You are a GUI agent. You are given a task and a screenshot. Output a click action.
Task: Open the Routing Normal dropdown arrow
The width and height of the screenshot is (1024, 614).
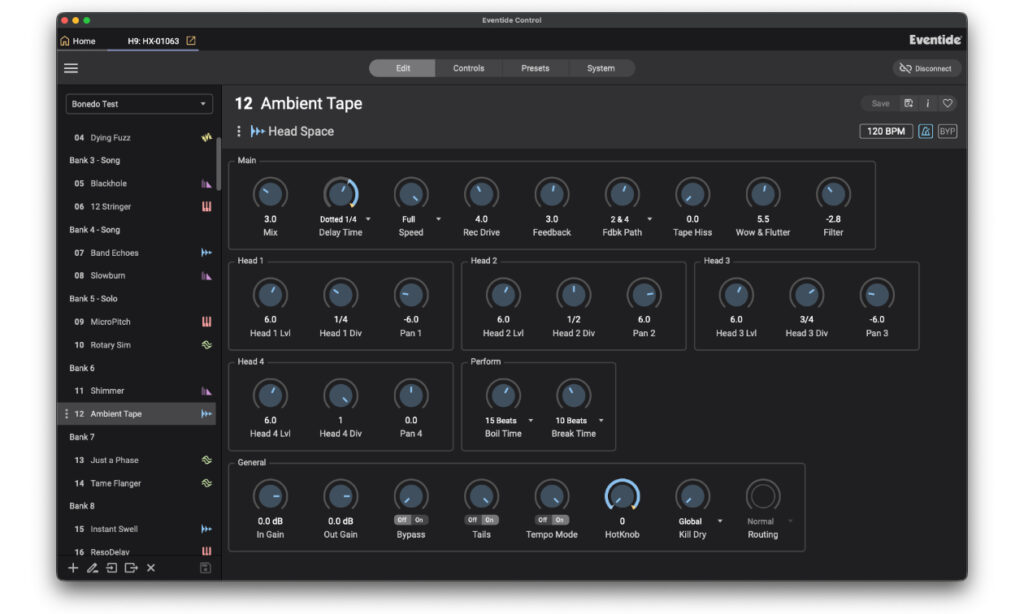(790, 521)
